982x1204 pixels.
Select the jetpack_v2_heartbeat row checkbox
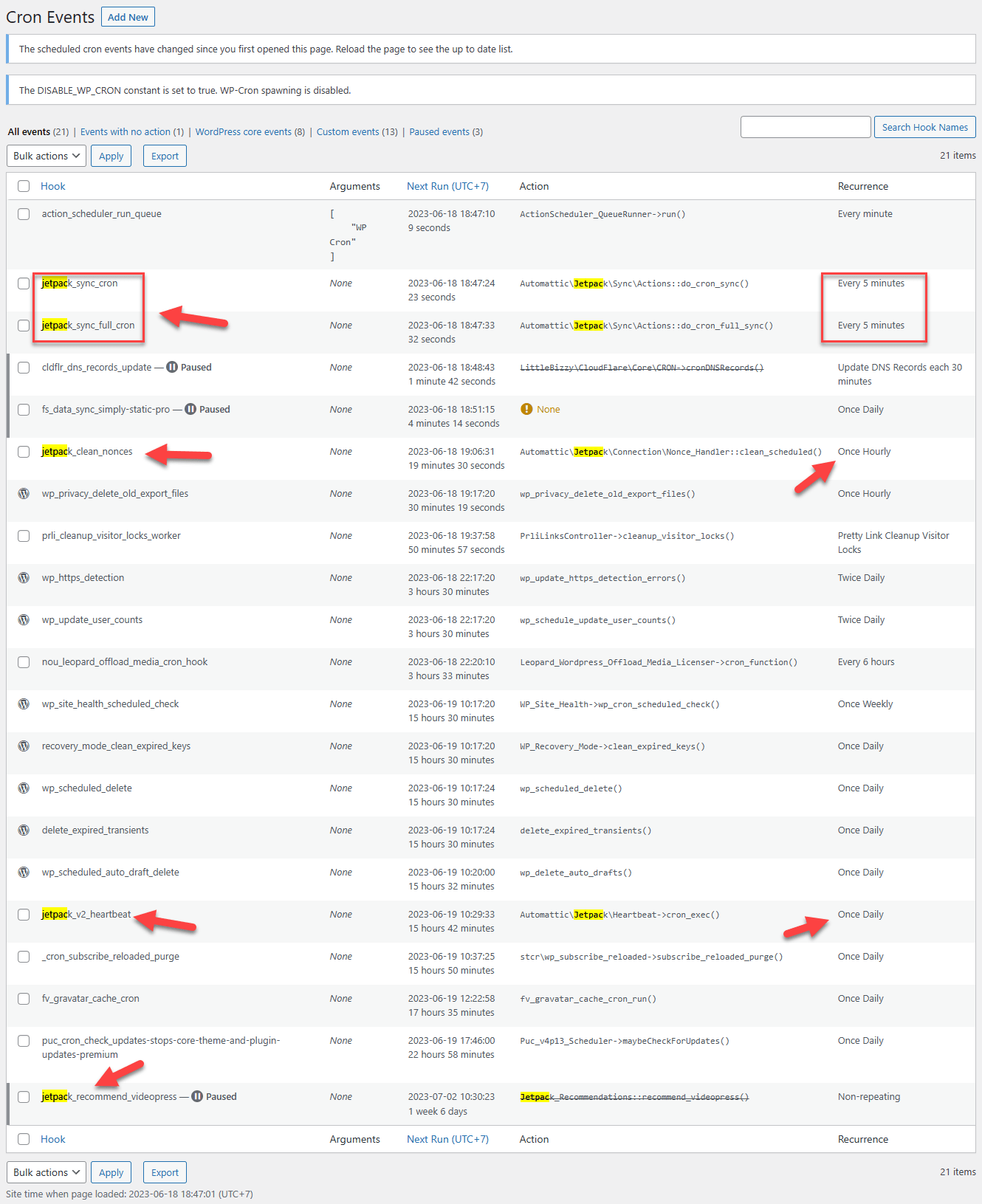[24, 915]
